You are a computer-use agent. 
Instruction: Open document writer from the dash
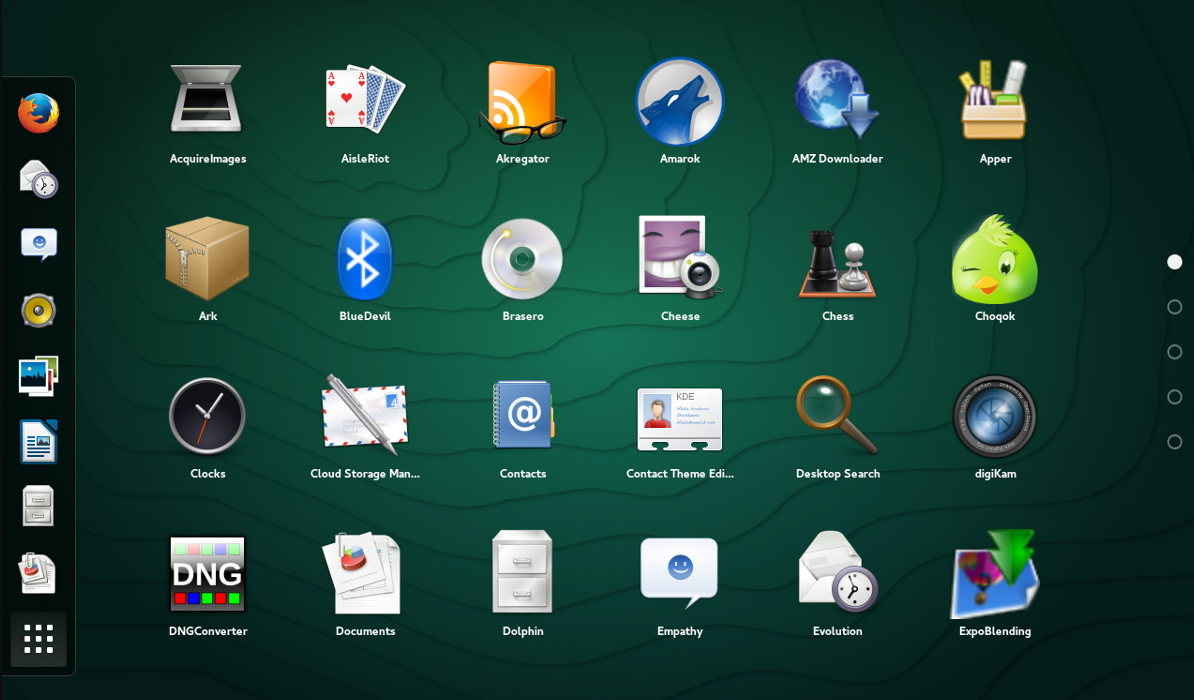click(x=38, y=442)
